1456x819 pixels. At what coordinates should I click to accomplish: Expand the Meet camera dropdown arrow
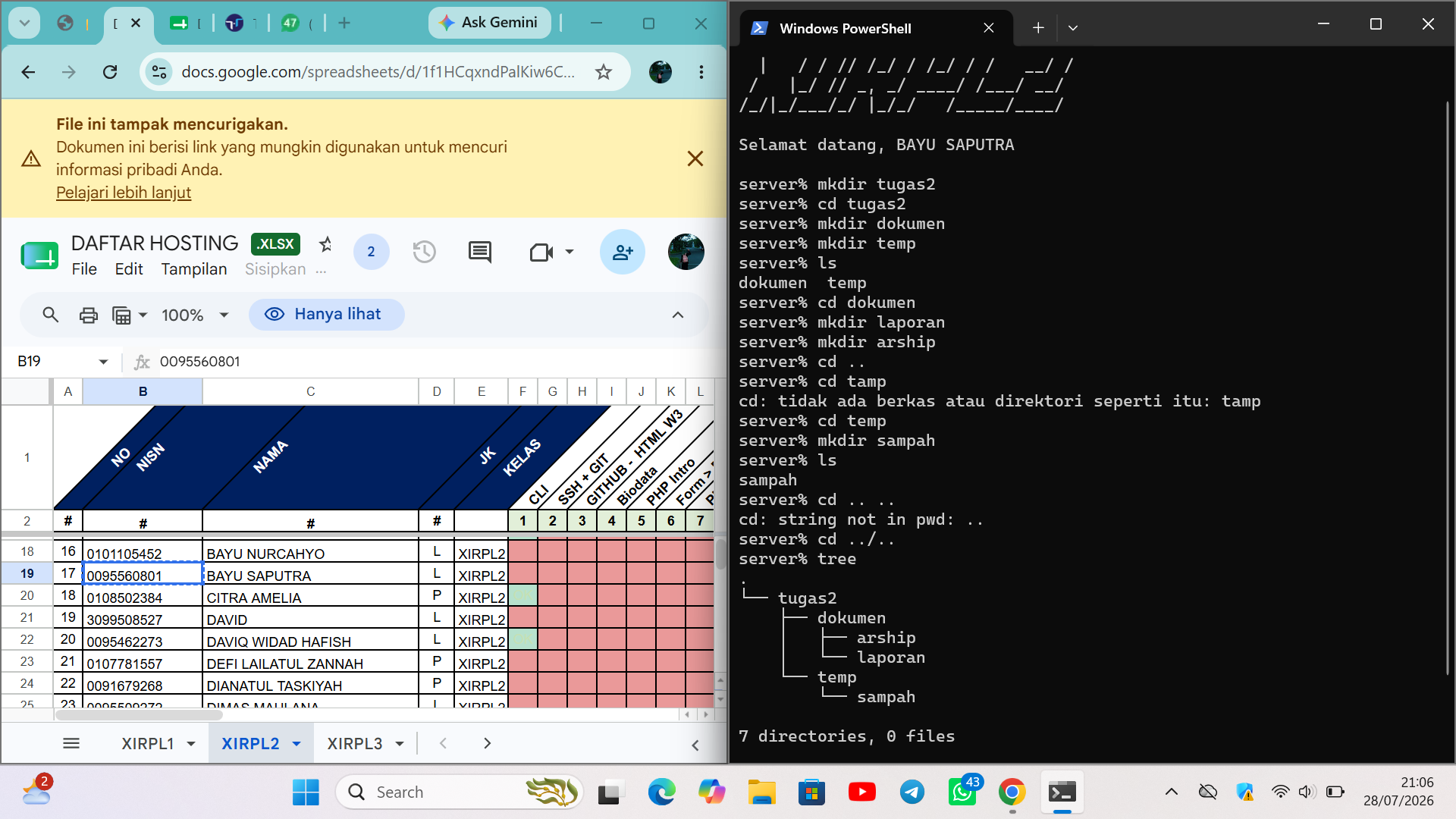coord(570,252)
